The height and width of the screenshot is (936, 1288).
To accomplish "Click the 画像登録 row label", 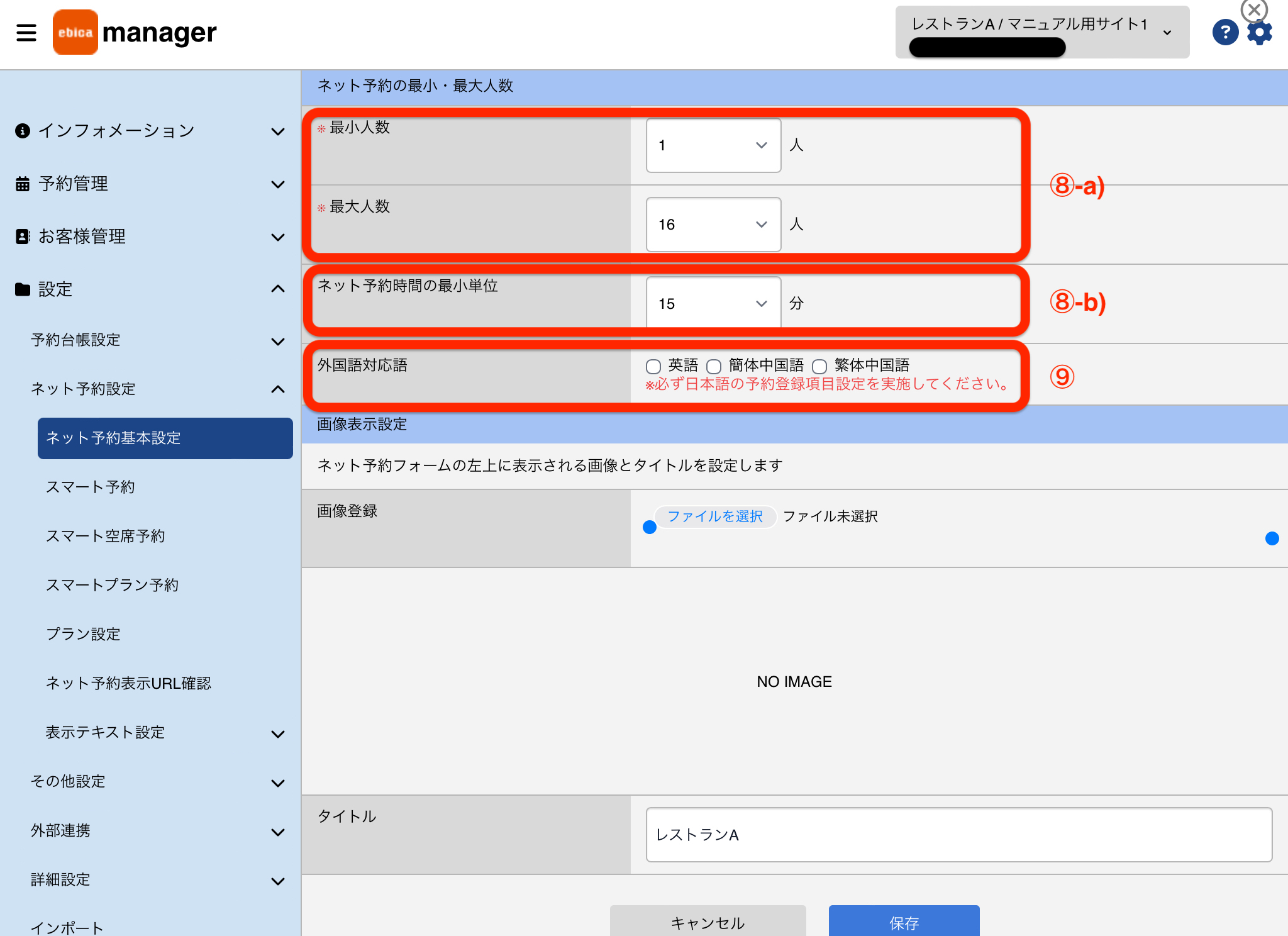I will coord(347,511).
